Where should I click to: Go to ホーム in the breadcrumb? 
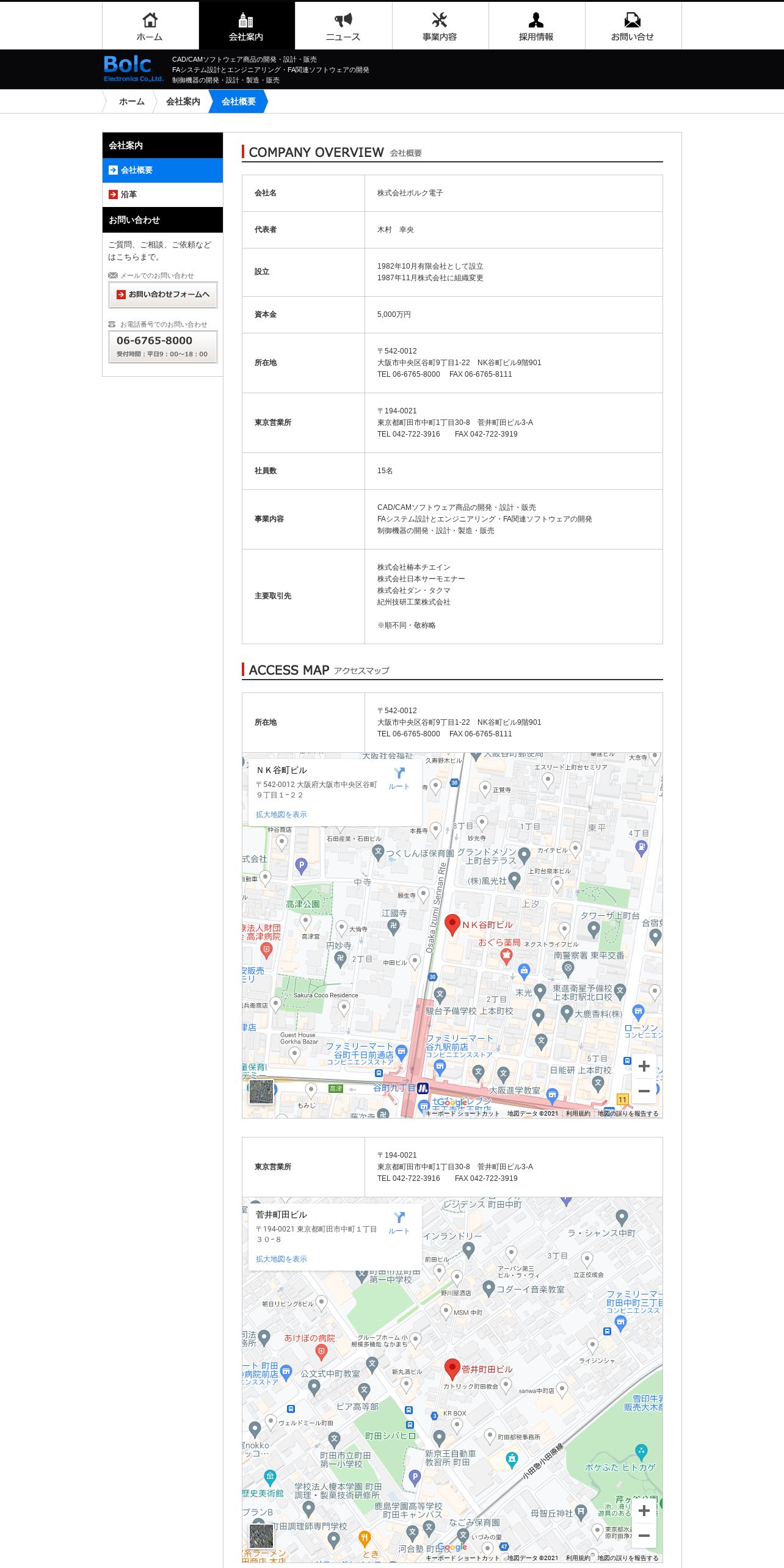(131, 101)
